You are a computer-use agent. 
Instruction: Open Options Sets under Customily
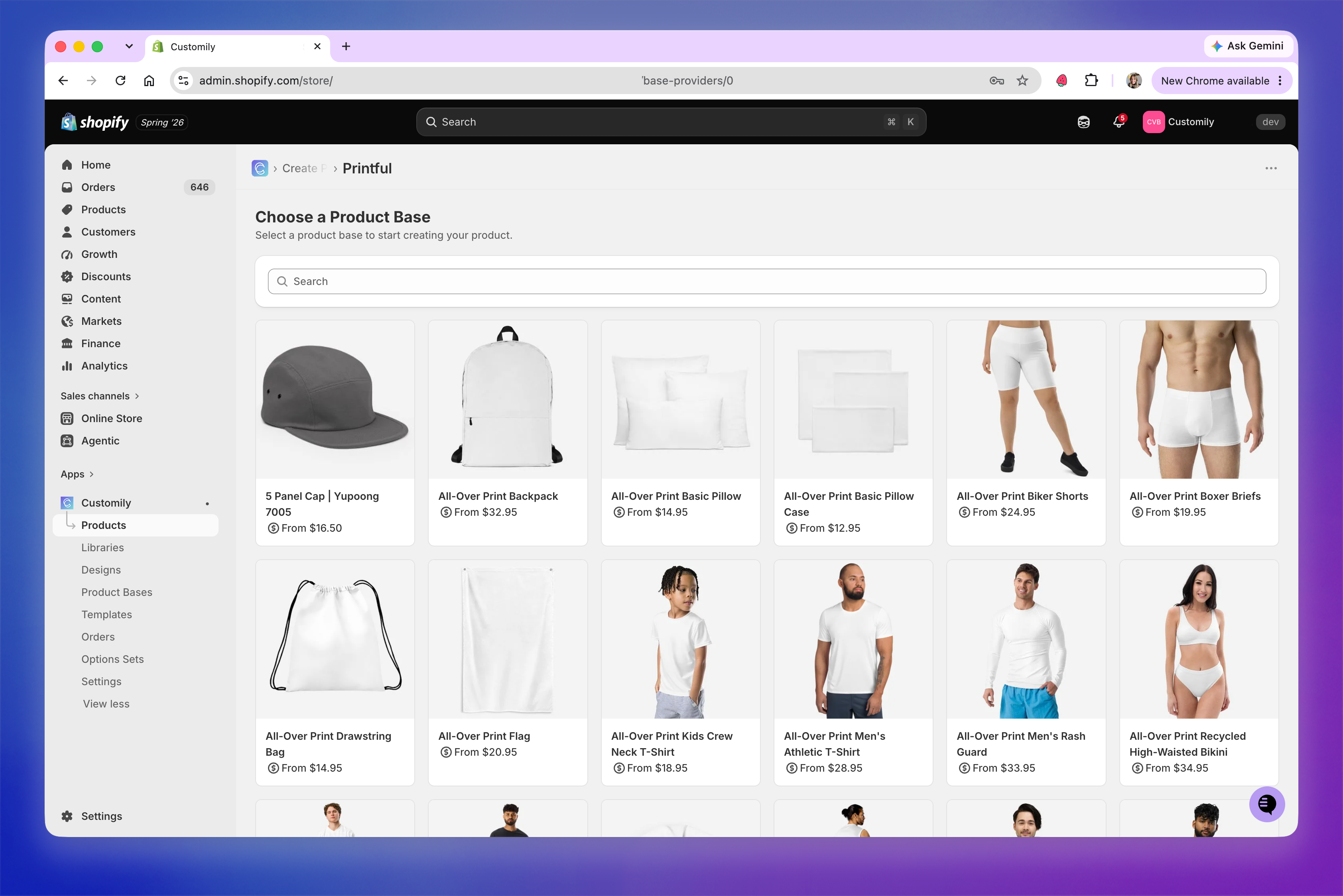click(x=112, y=658)
